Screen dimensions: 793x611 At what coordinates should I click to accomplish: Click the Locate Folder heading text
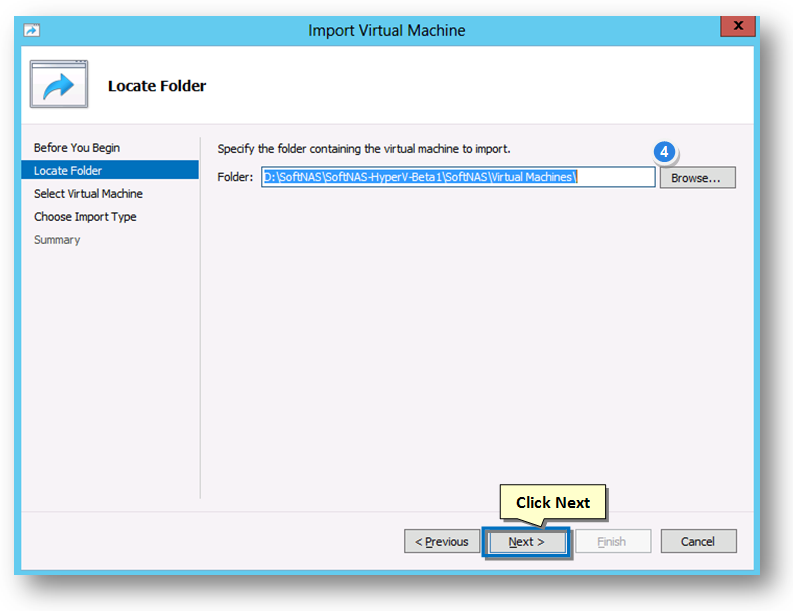point(157,86)
